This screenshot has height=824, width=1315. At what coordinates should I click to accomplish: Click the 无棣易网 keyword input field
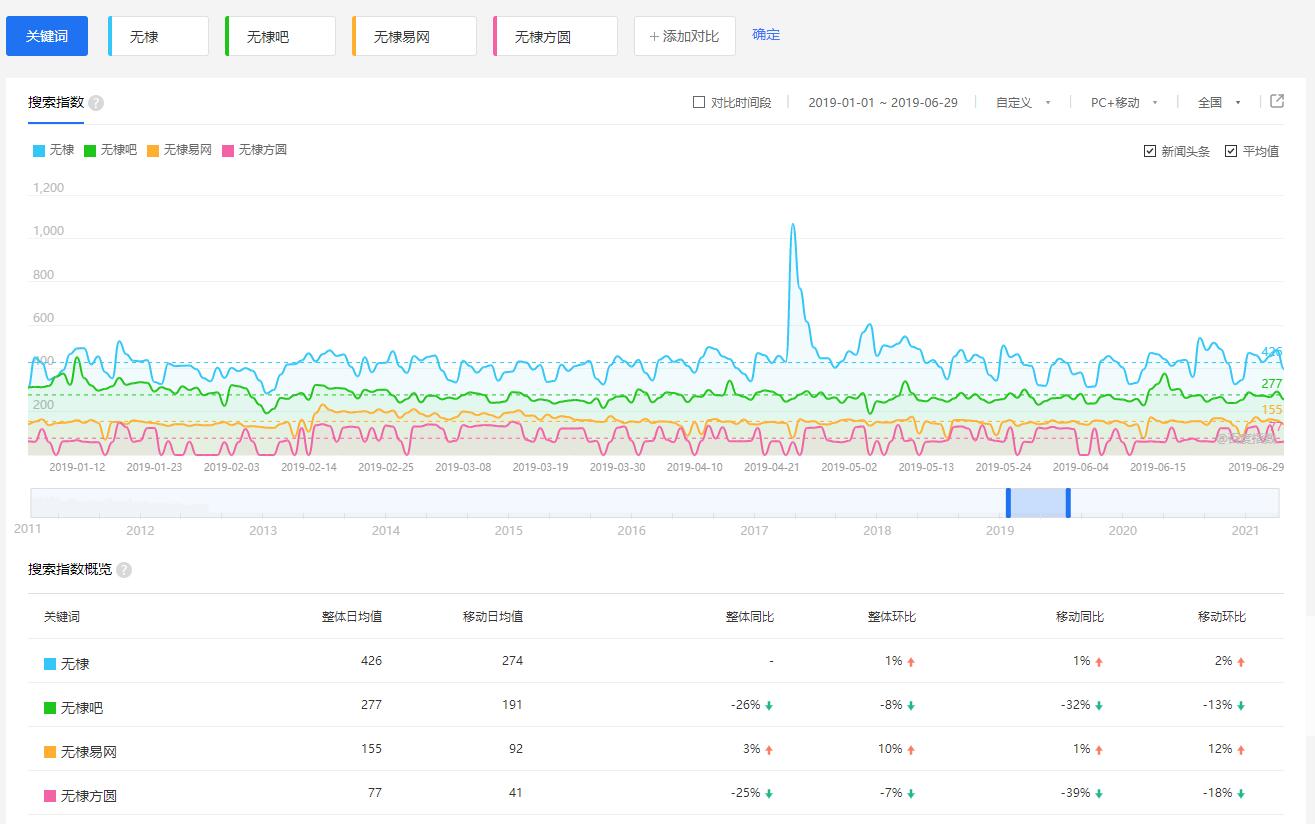pyautogui.click(x=415, y=37)
